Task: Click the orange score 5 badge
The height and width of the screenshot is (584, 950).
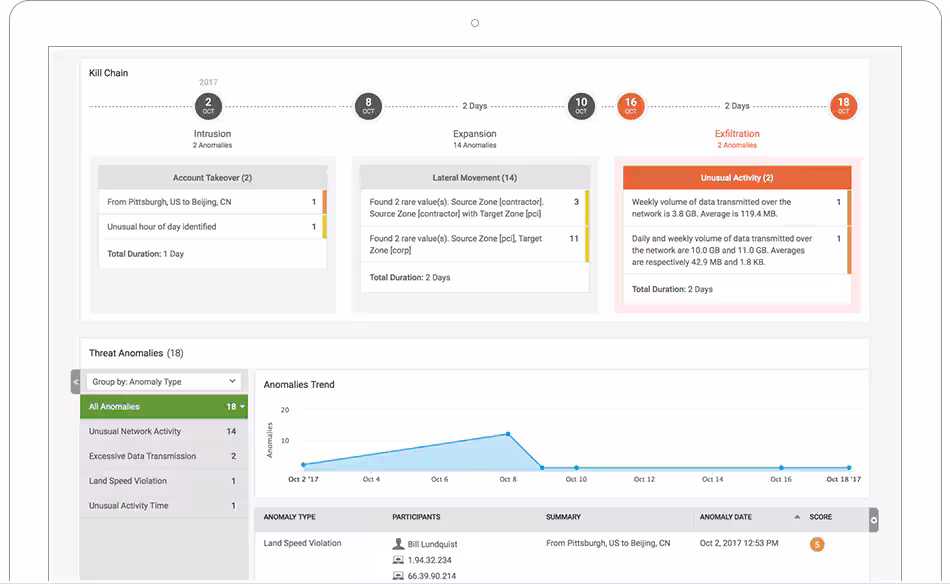Action: (817, 544)
